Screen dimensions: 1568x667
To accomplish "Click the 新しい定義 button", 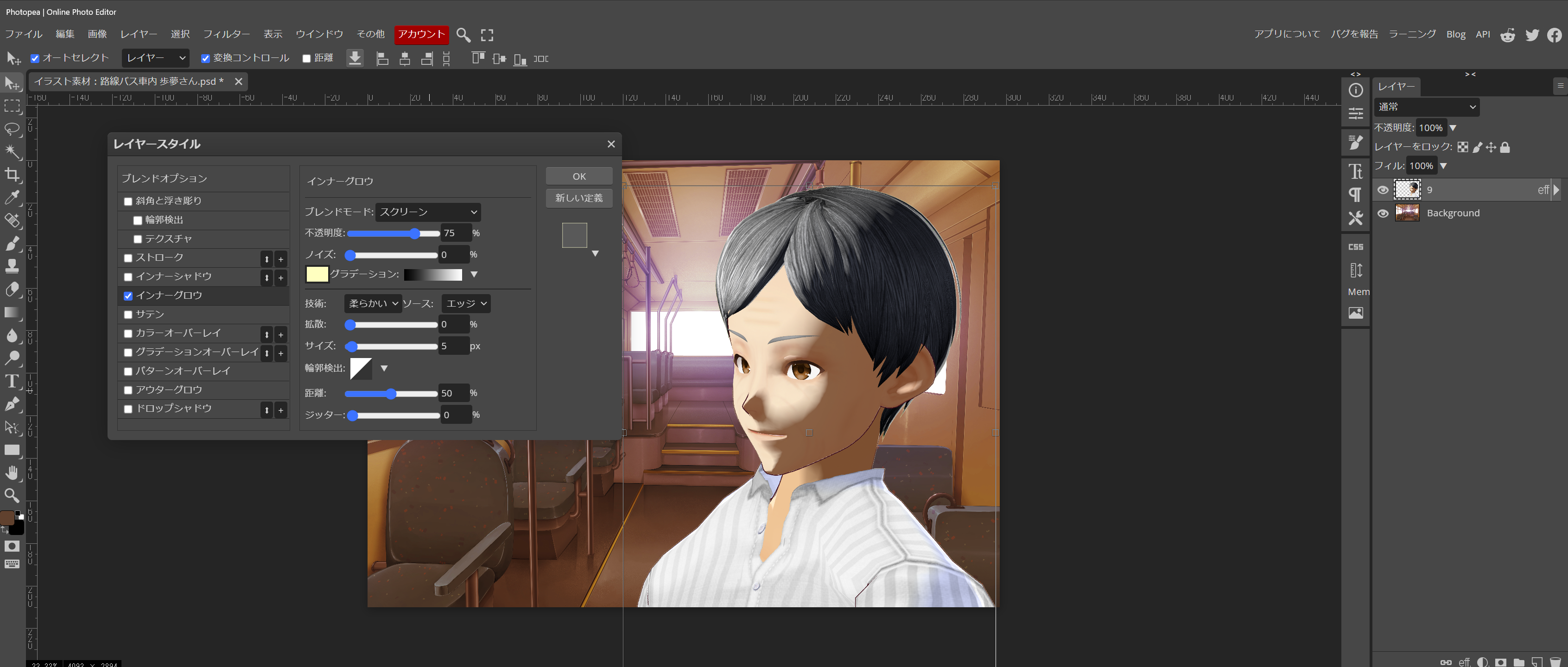I will 579,198.
